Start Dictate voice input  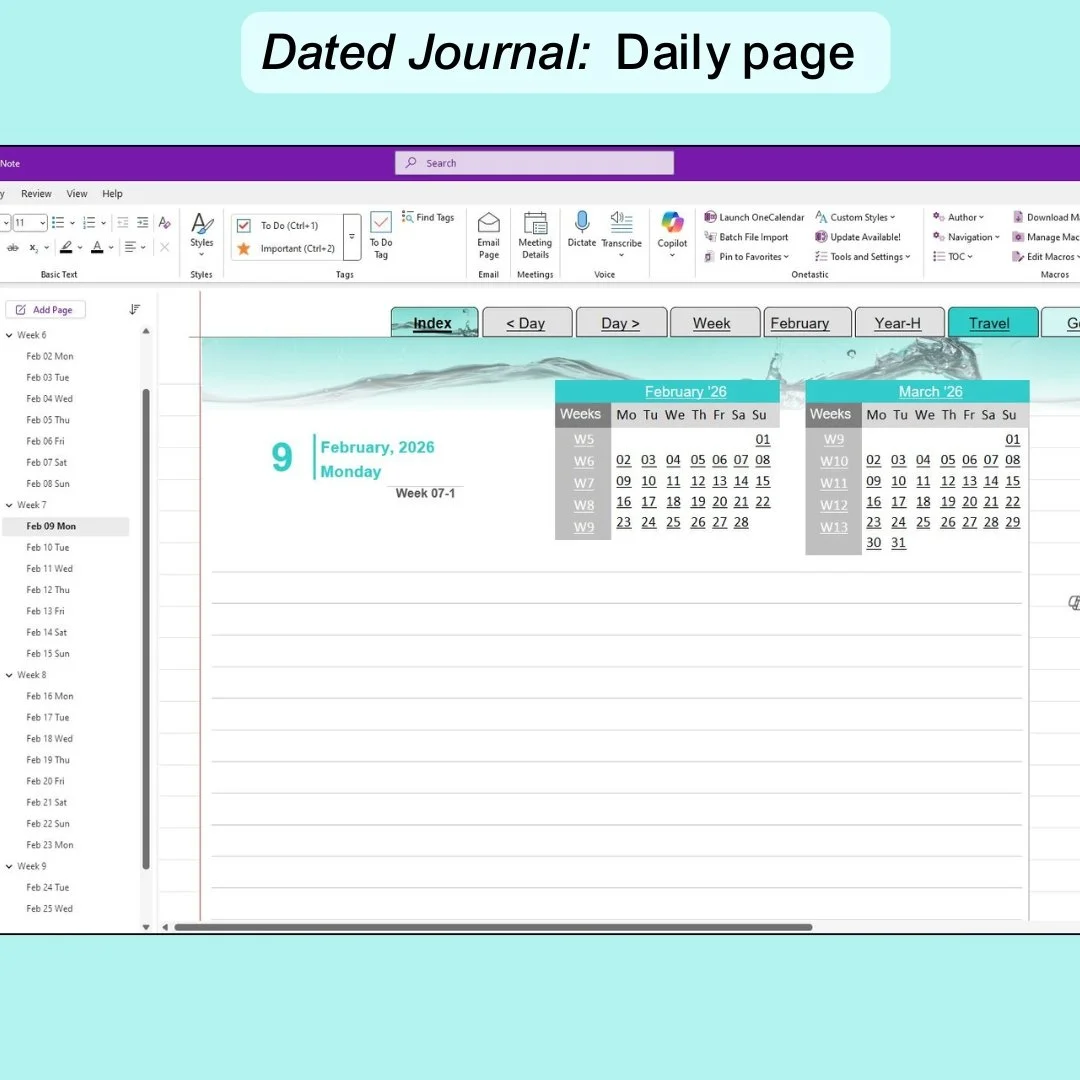[x=582, y=231]
